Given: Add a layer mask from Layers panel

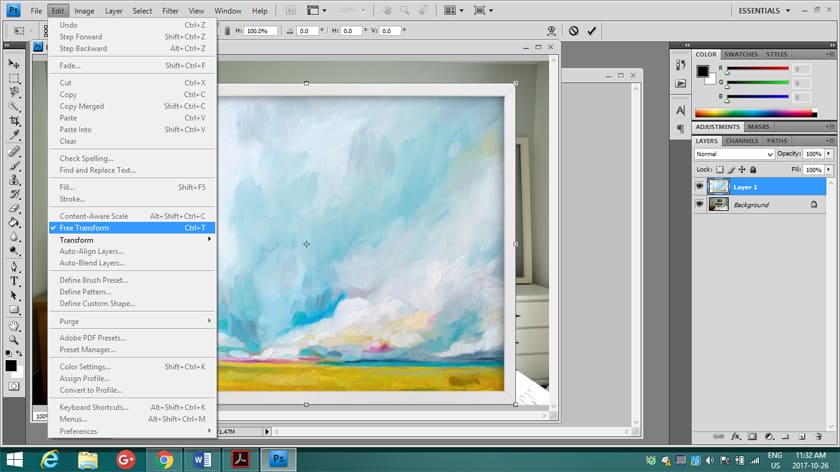Looking at the screenshot, I should (x=752, y=437).
